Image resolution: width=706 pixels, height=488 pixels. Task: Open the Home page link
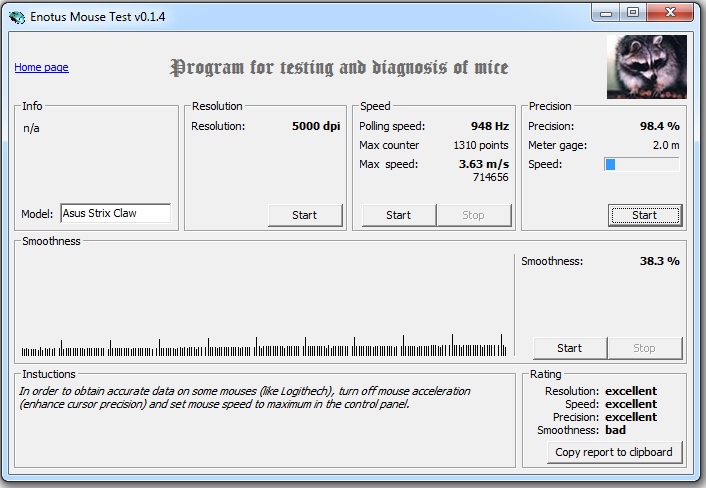point(41,67)
